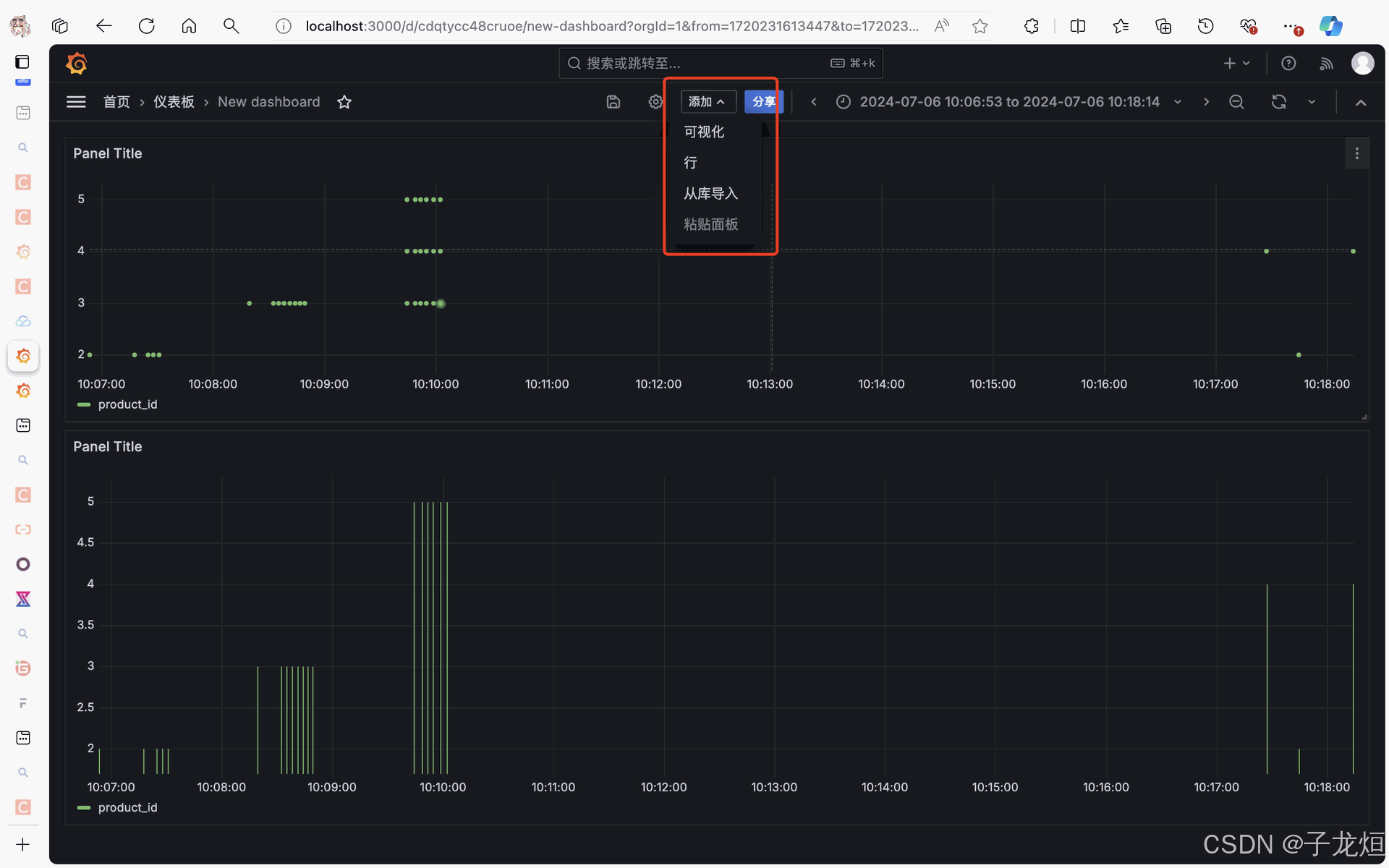
Task: Click the search or jump to field
Action: coord(720,64)
